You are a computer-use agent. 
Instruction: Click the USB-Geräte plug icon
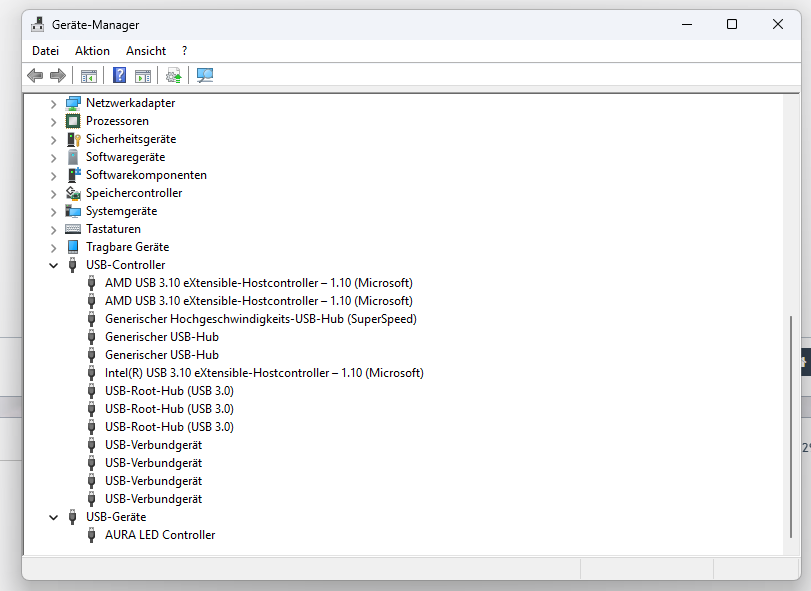click(73, 517)
